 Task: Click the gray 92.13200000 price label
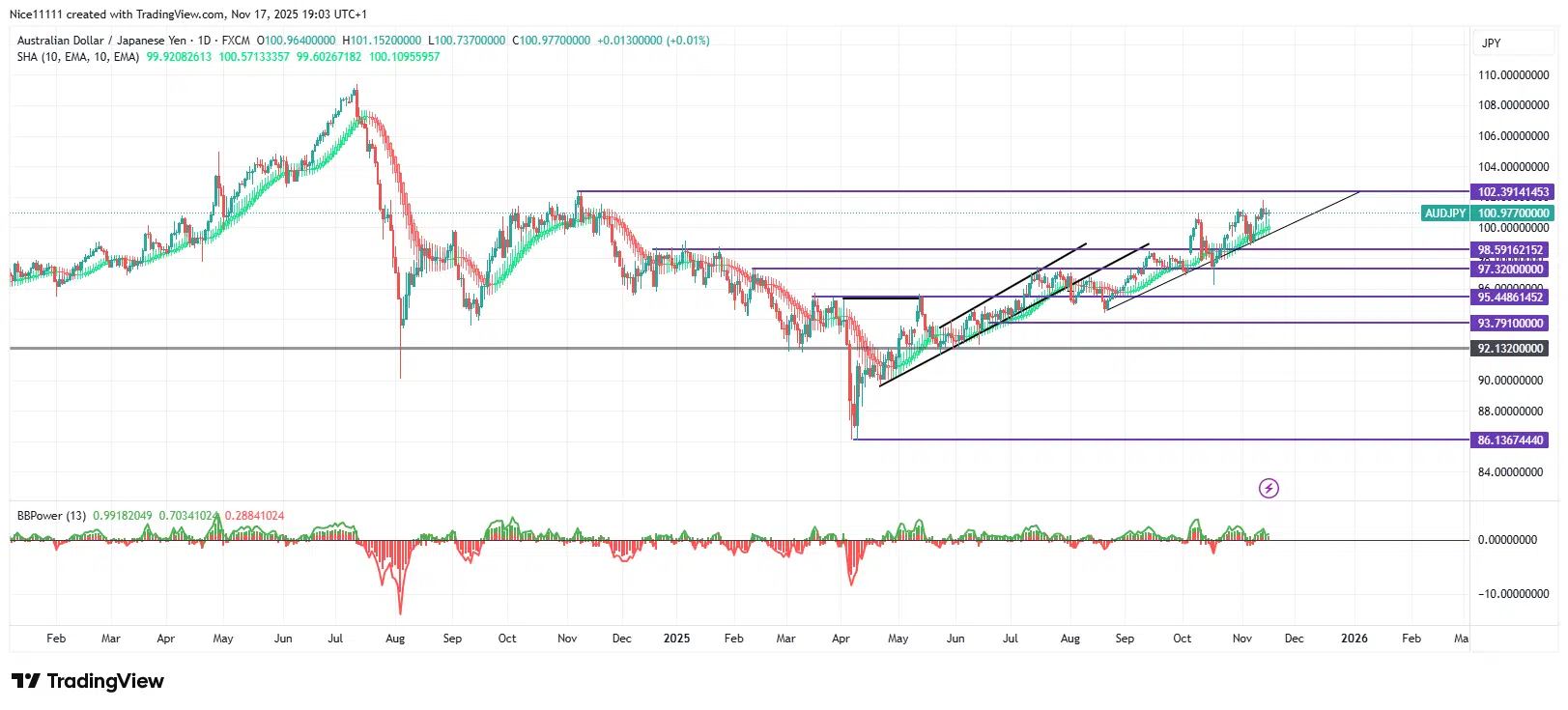coord(1510,349)
